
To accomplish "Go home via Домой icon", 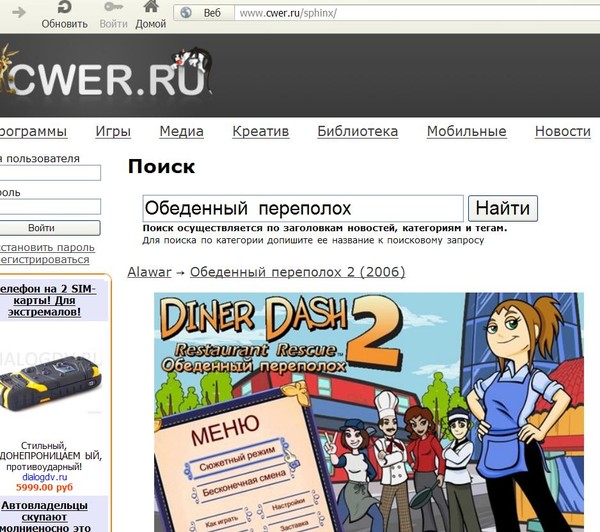I will (x=151, y=15).
